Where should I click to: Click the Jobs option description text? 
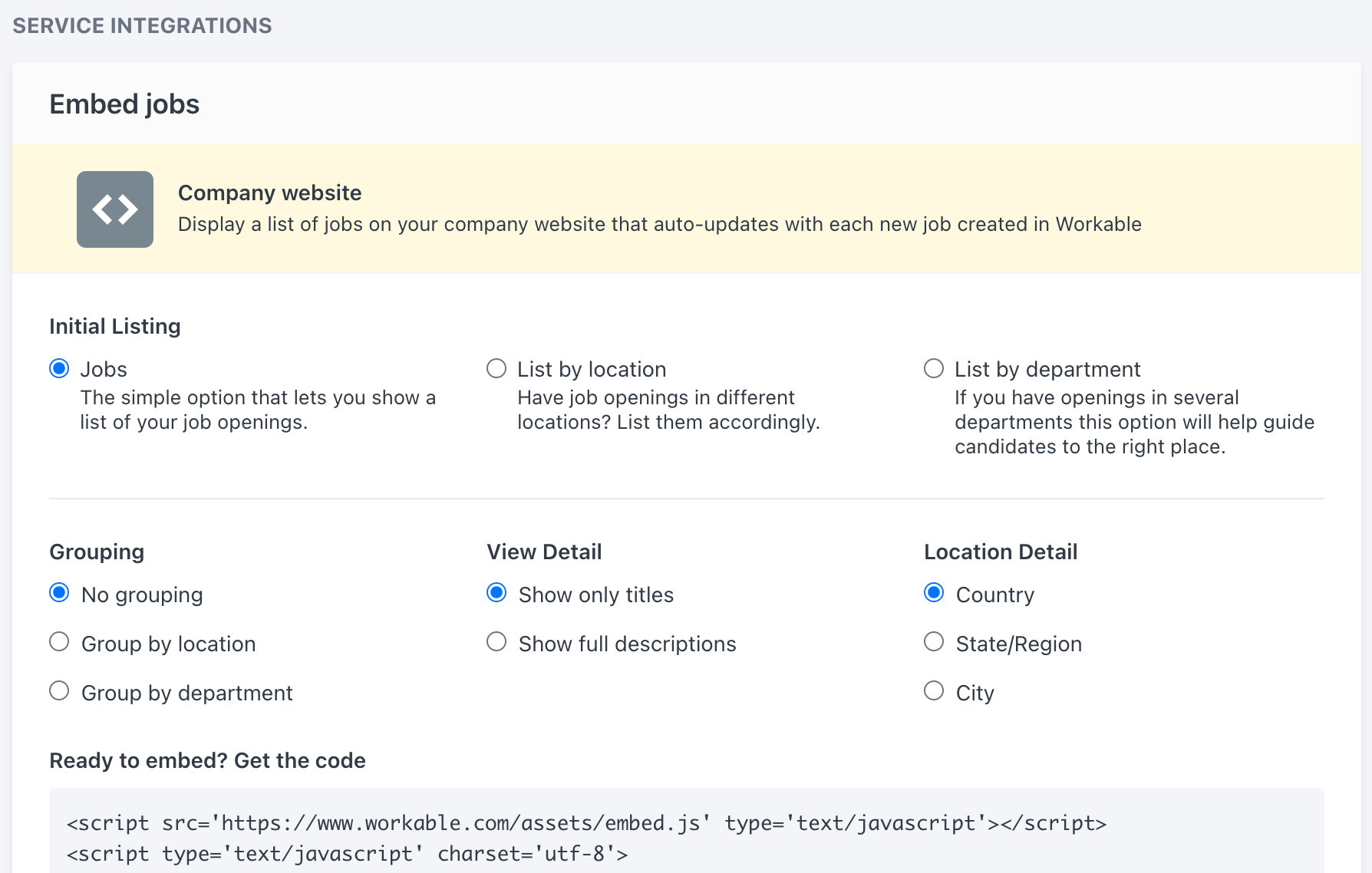[x=258, y=410]
